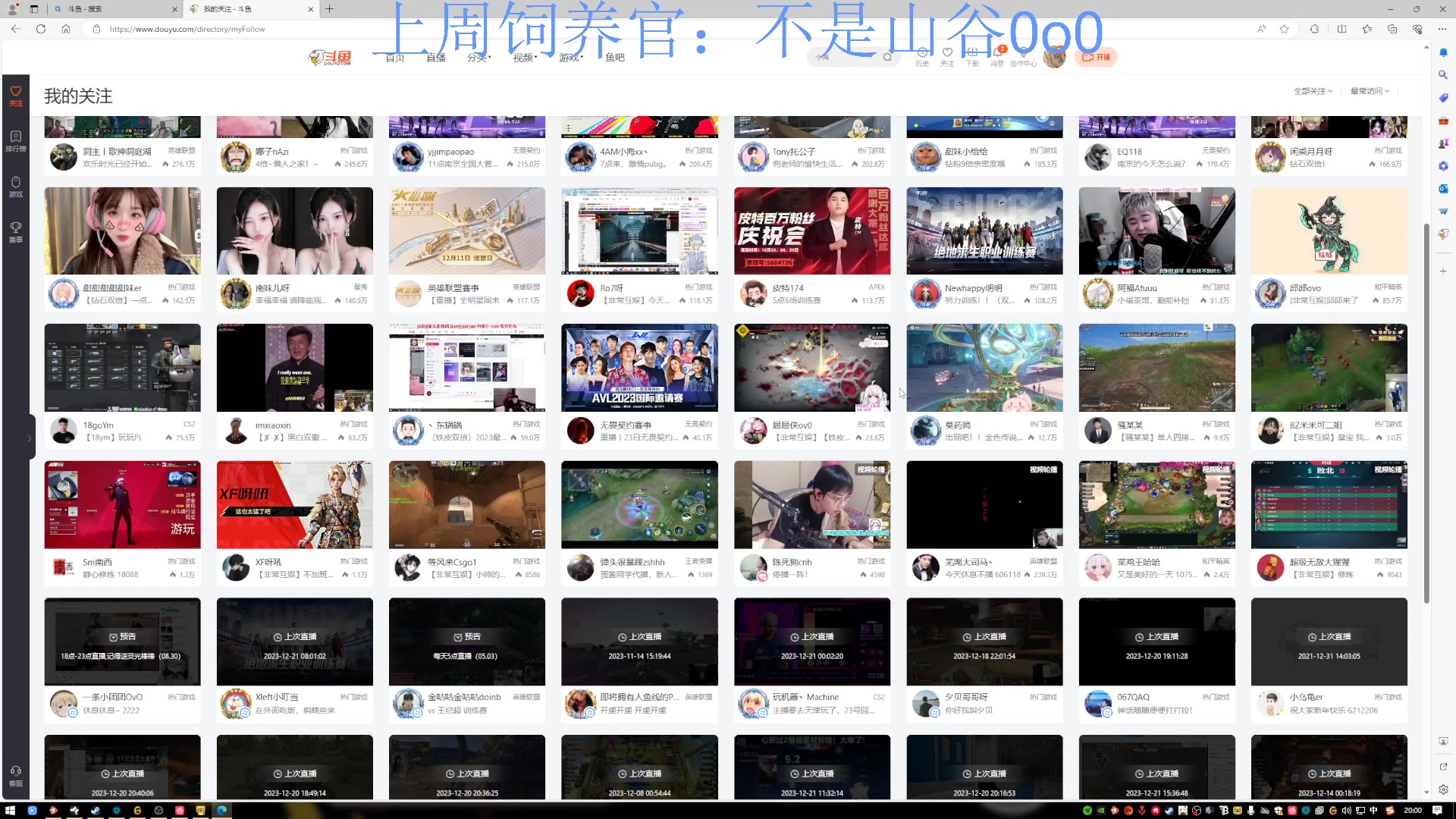Open the 关注 heart icon in top header
This screenshot has height=819, width=1456.
(x=947, y=57)
